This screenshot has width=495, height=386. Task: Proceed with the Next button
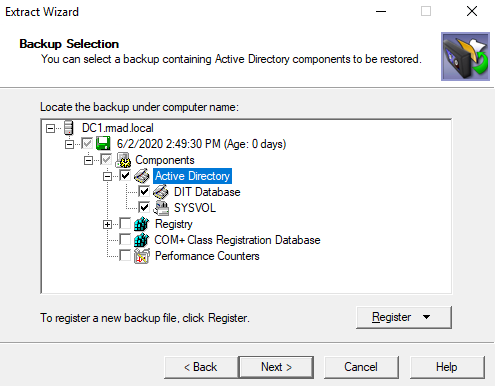(276, 367)
